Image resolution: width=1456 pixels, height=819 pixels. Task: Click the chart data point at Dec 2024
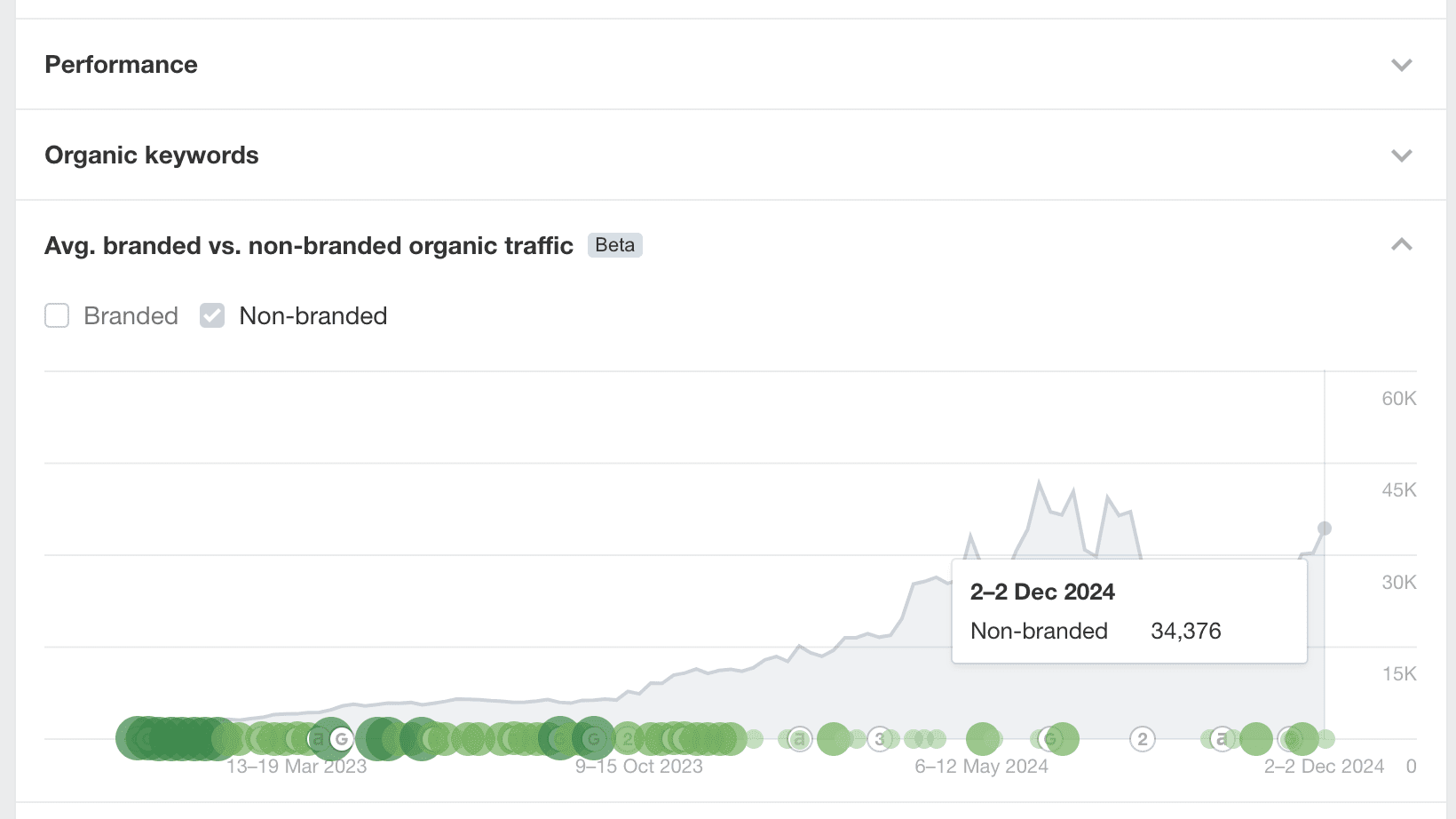point(1325,529)
